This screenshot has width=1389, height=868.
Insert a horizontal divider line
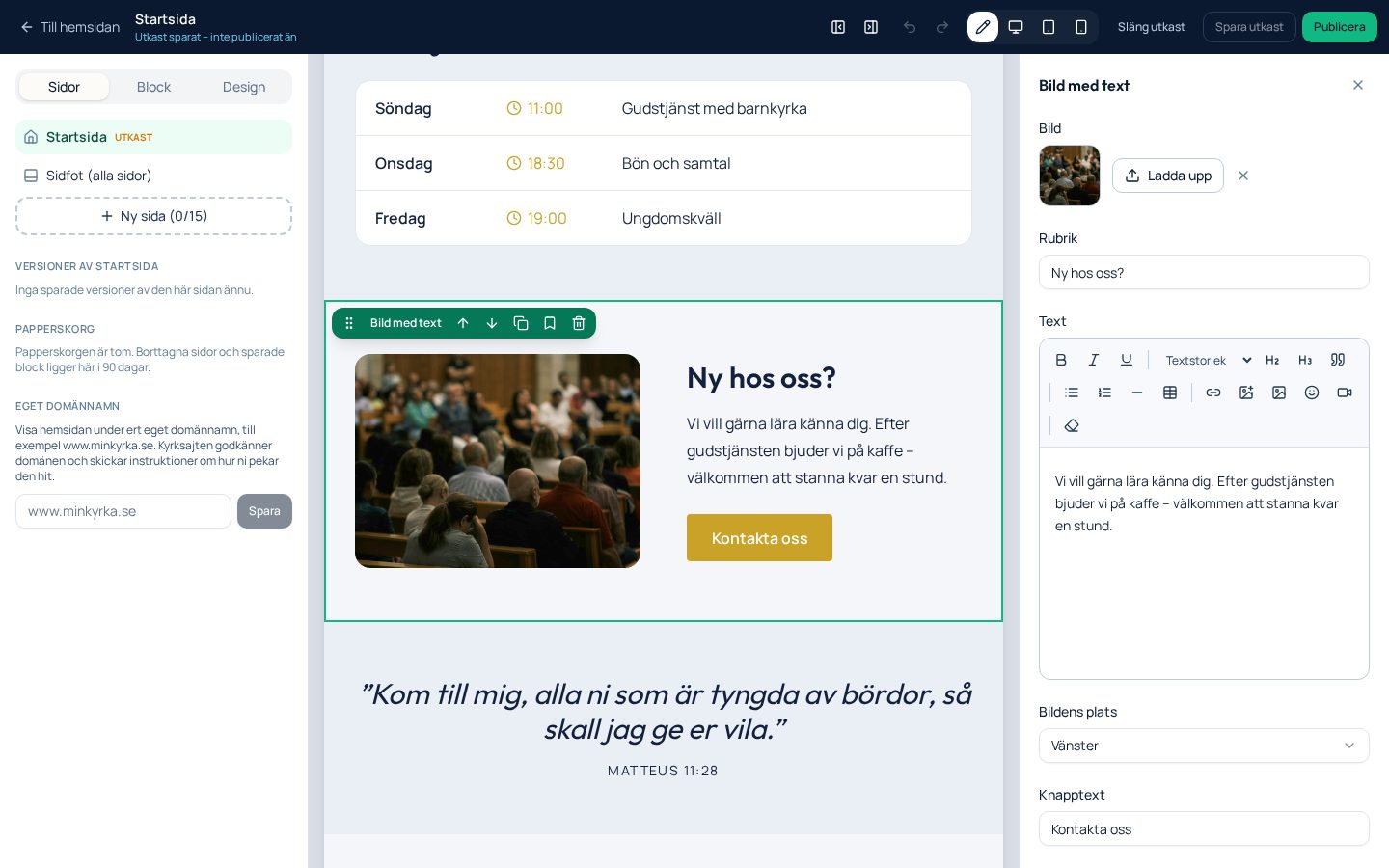coord(1137,393)
